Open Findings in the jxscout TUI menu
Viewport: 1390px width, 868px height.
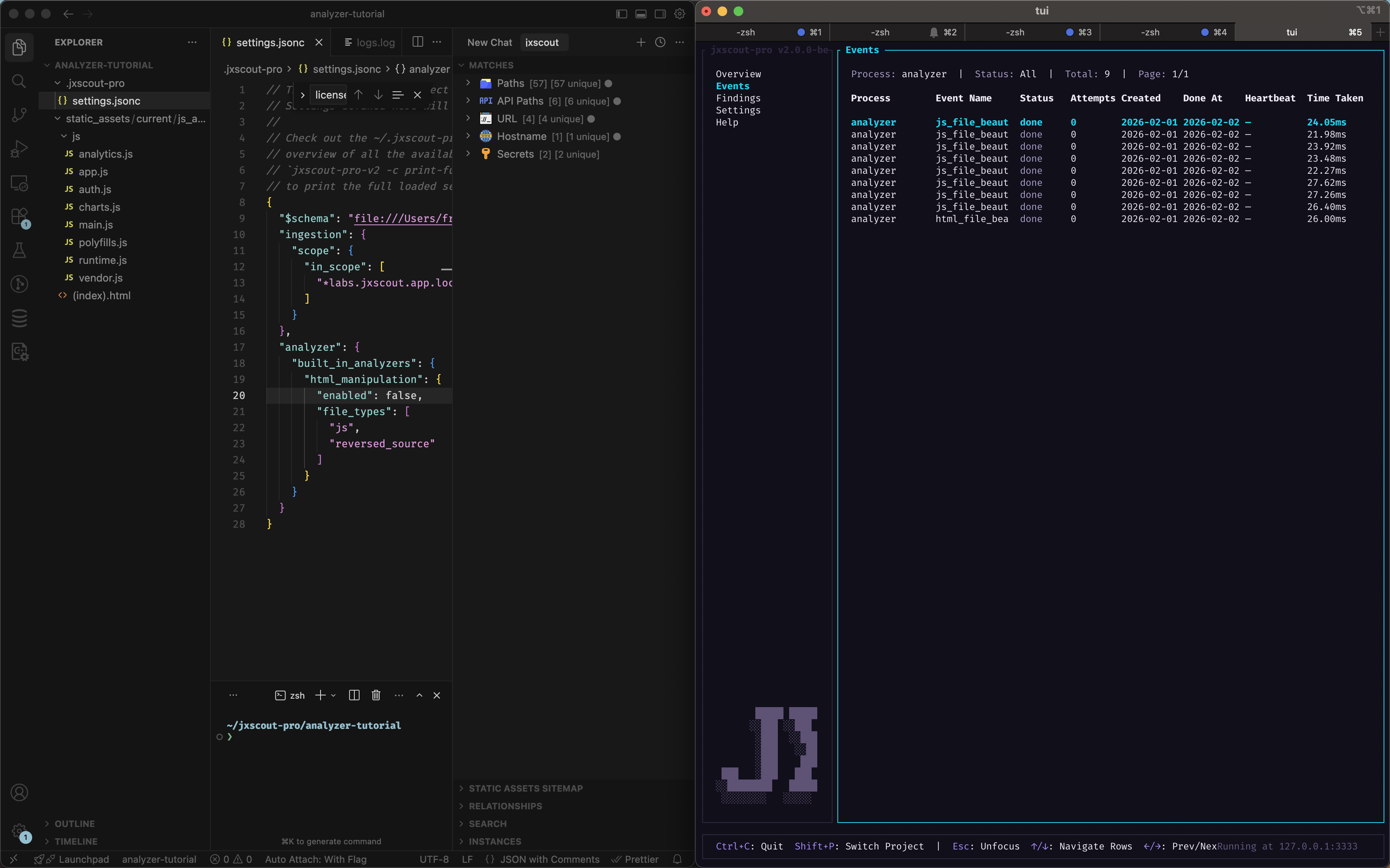click(738, 98)
